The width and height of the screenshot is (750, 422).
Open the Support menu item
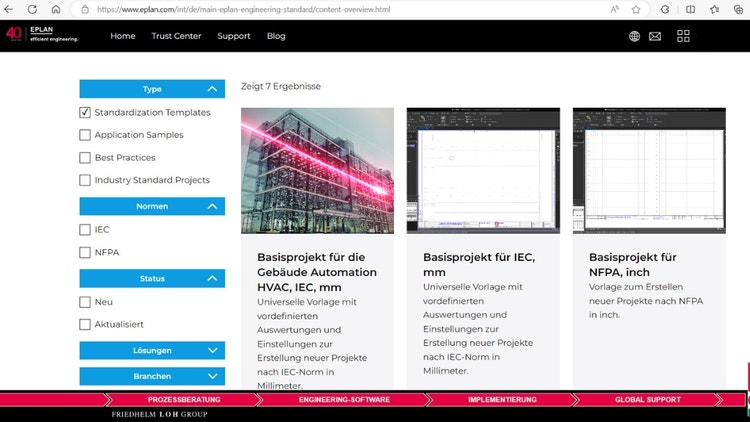(233, 36)
